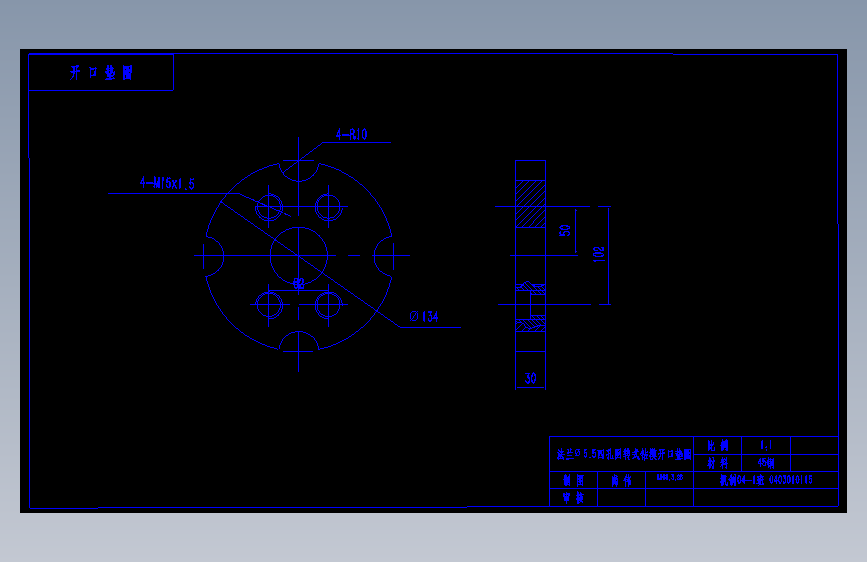Click the 审核 label in title block
Image resolution: width=867 pixels, height=562 pixels.
tap(574, 498)
